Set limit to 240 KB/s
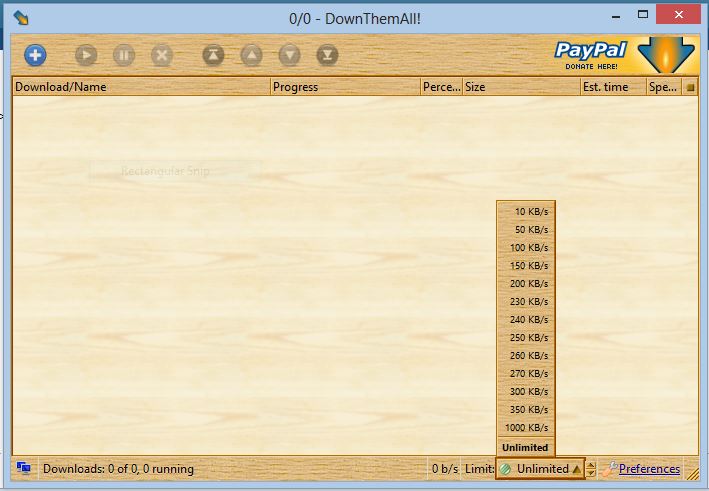This screenshot has height=491, width=709. [x=526, y=320]
